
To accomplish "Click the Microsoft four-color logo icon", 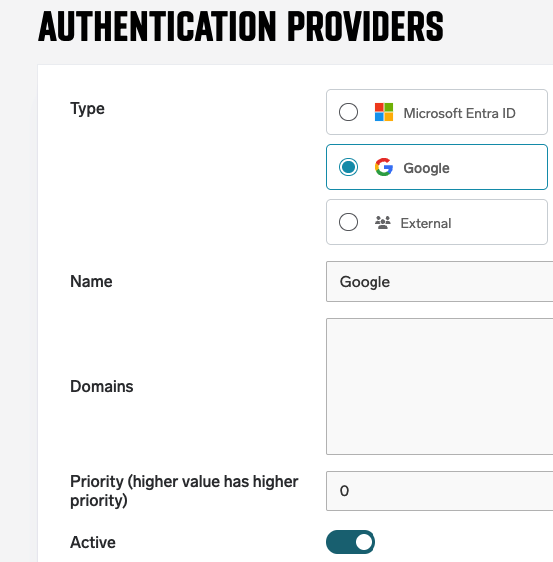I will coord(384,112).
